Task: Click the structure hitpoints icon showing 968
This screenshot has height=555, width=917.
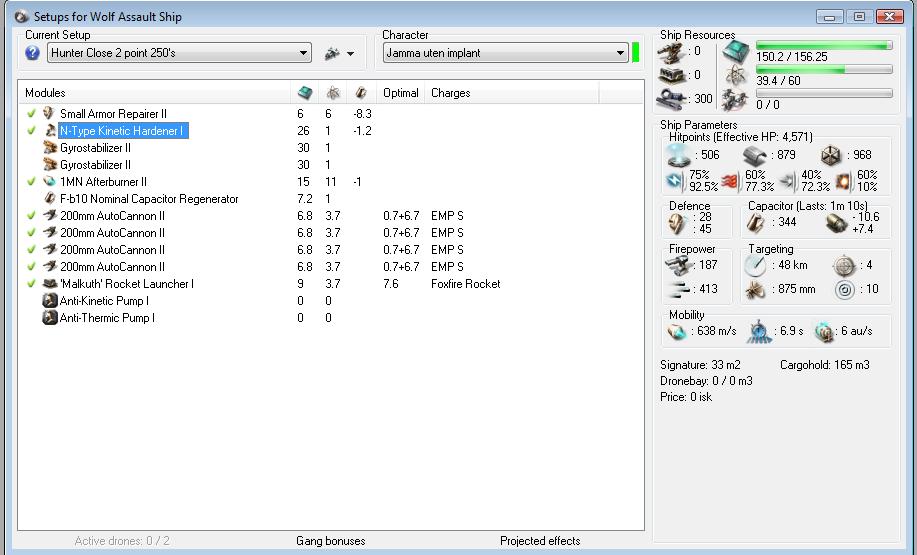Action: click(831, 156)
